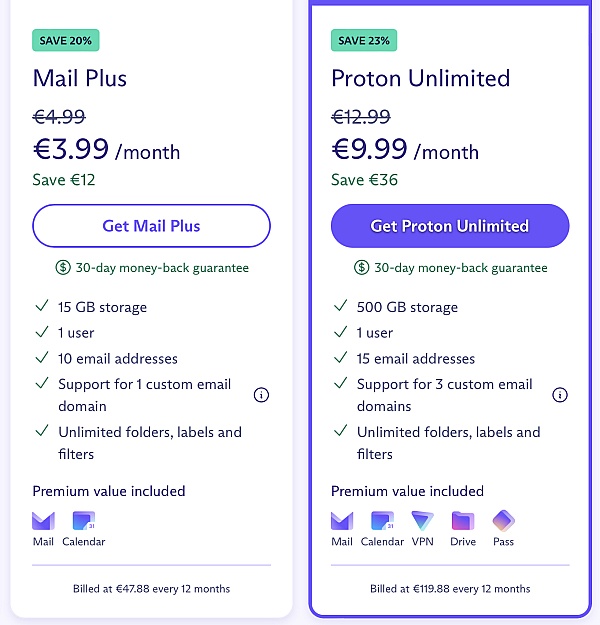Viewport: 600px width, 625px height.
Task: Click the Mail Plus plan title
Action: (x=80, y=78)
